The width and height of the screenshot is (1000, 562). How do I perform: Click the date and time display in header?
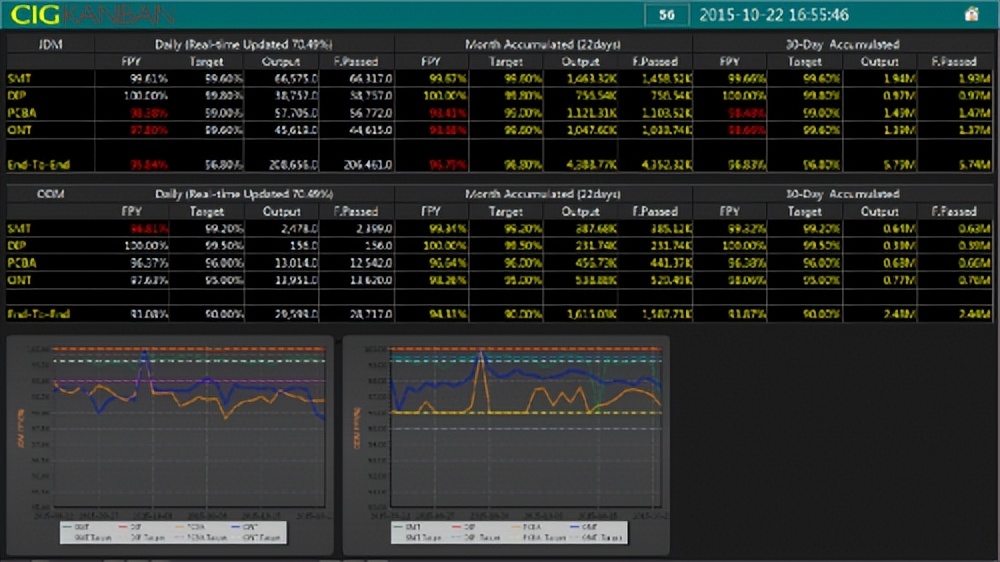tap(774, 15)
